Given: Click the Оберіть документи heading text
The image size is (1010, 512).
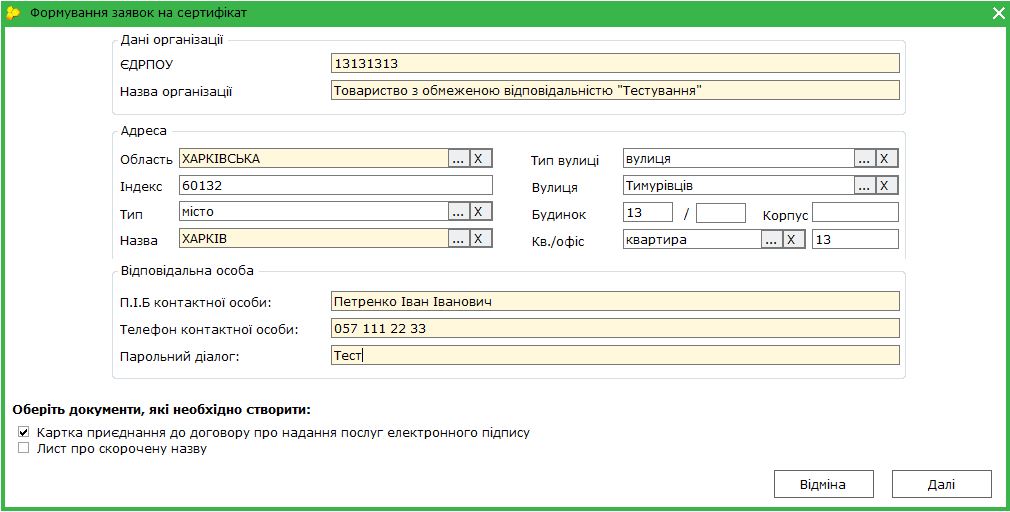Looking at the screenshot, I should (x=161, y=410).
